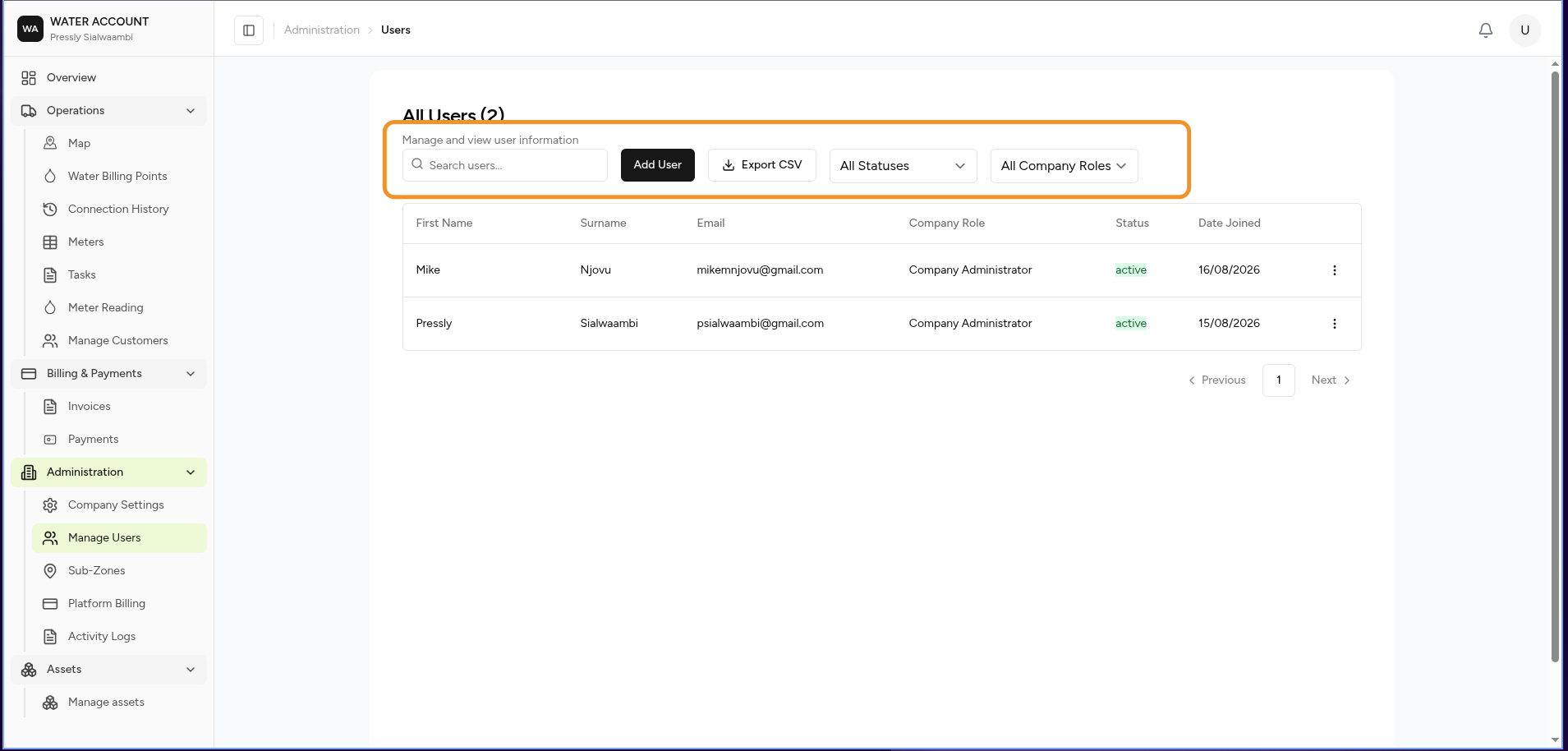
Task: Open Connection History page
Action: [x=119, y=209]
